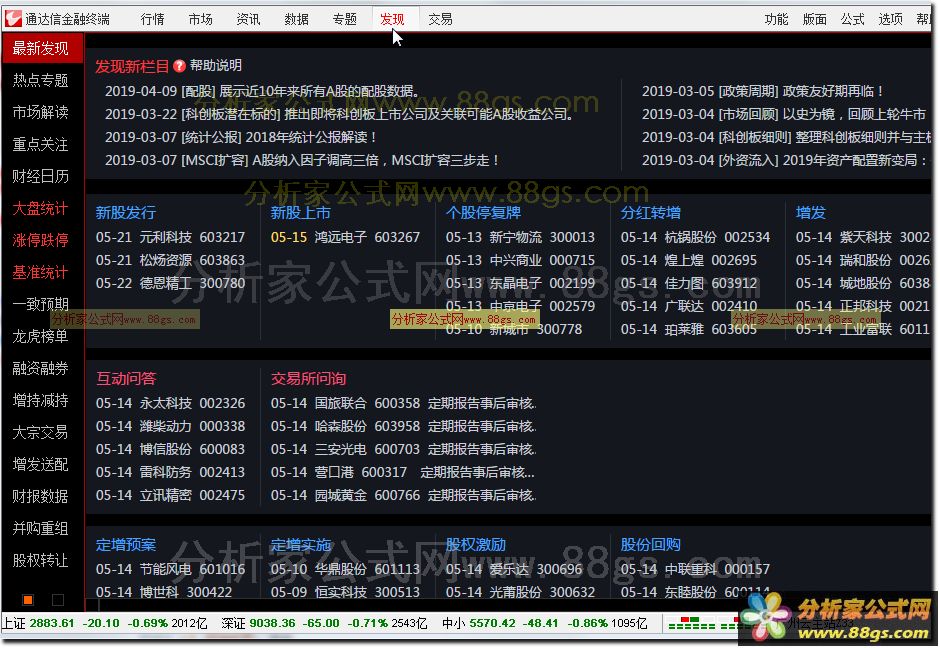
Task: Open 财报数据 in sidebar
Action: (41, 496)
